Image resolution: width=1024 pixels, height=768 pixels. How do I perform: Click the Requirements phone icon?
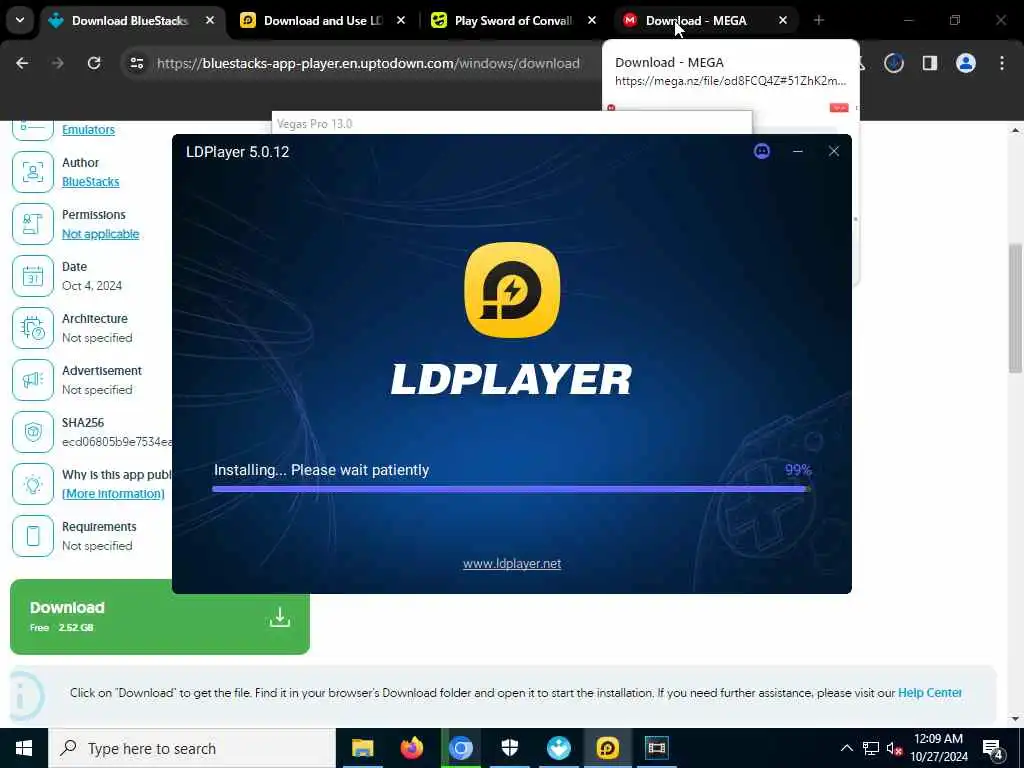click(x=33, y=536)
